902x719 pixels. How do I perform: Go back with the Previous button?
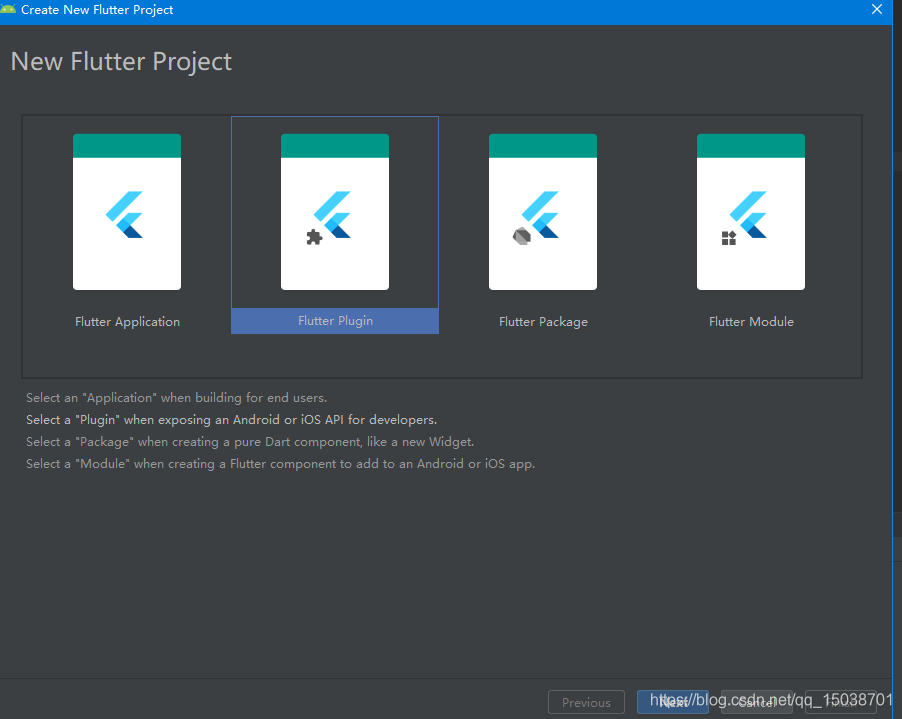click(x=586, y=702)
